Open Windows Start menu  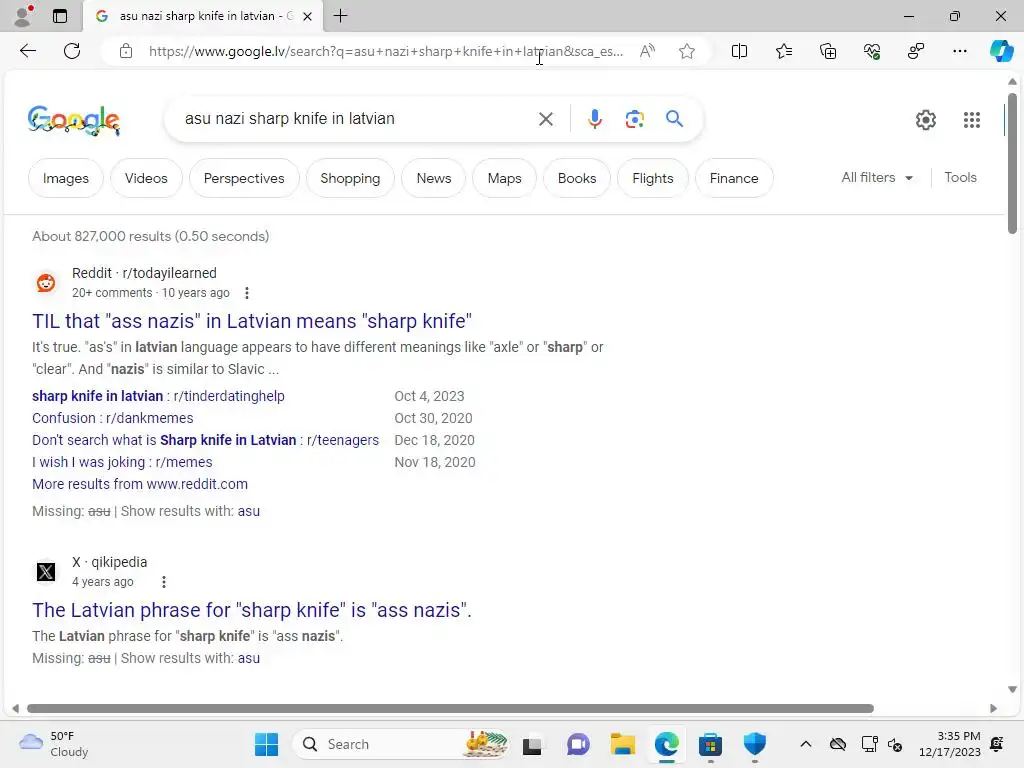(x=266, y=744)
